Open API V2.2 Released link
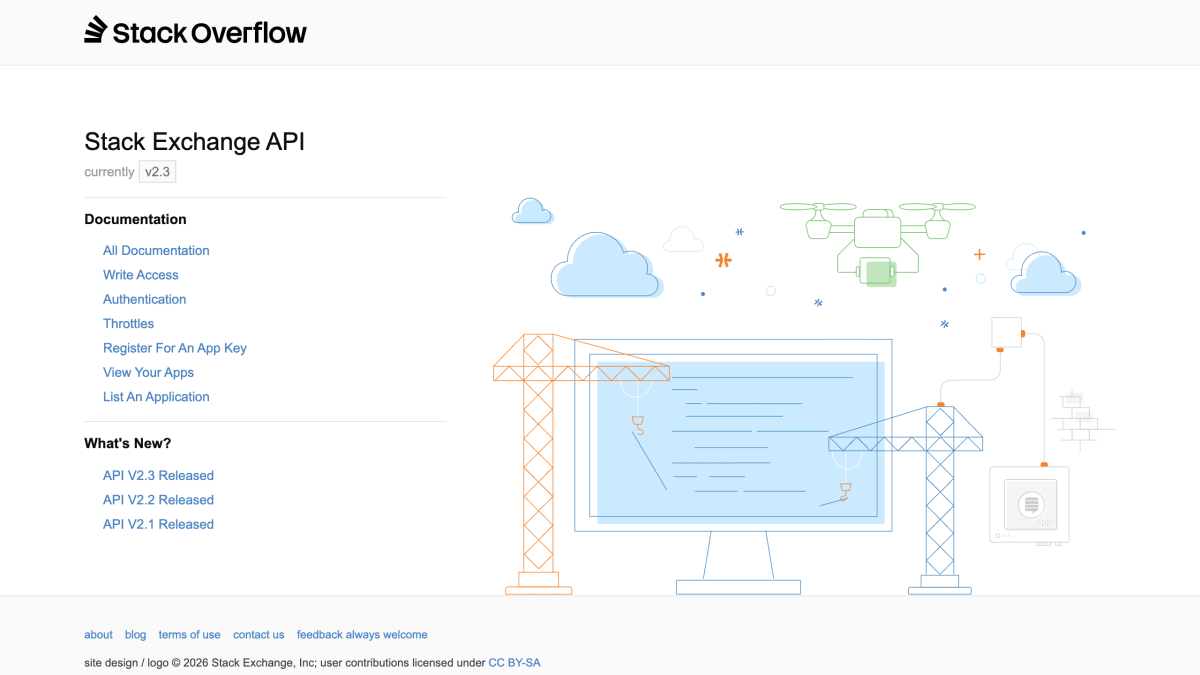1200x675 pixels. click(158, 500)
